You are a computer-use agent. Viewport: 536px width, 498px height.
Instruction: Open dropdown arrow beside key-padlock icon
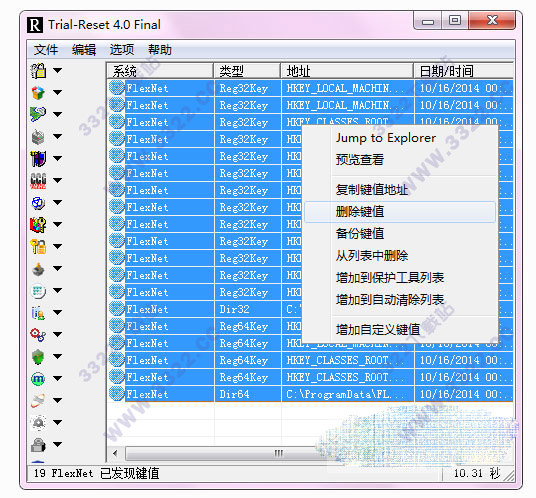click(57, 246)
